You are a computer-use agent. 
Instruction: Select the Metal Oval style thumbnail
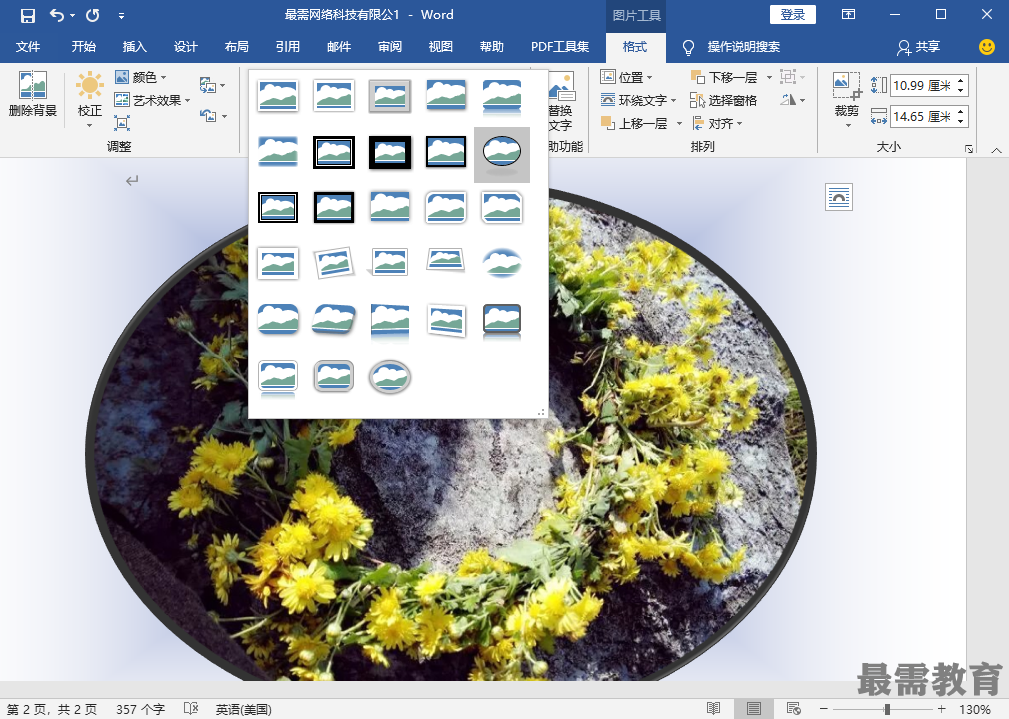(x=390, y=377)
